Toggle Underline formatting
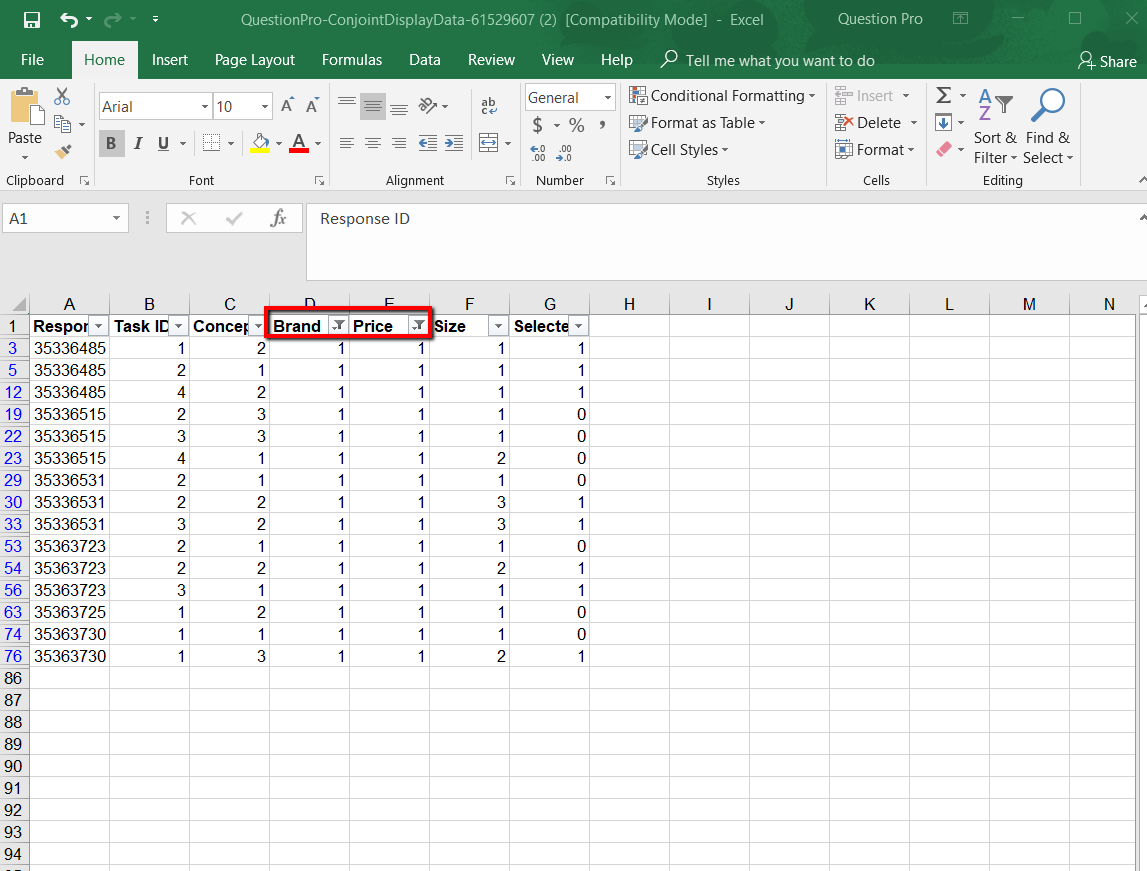 coord(164,144)
